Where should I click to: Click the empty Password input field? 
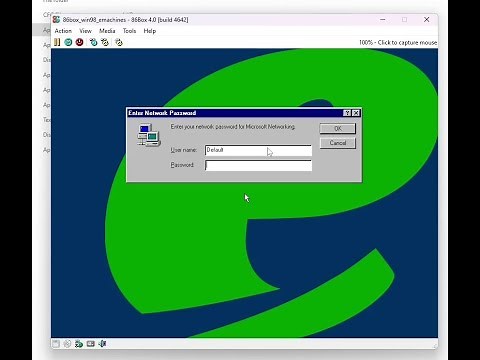click(x=258, y=165)
